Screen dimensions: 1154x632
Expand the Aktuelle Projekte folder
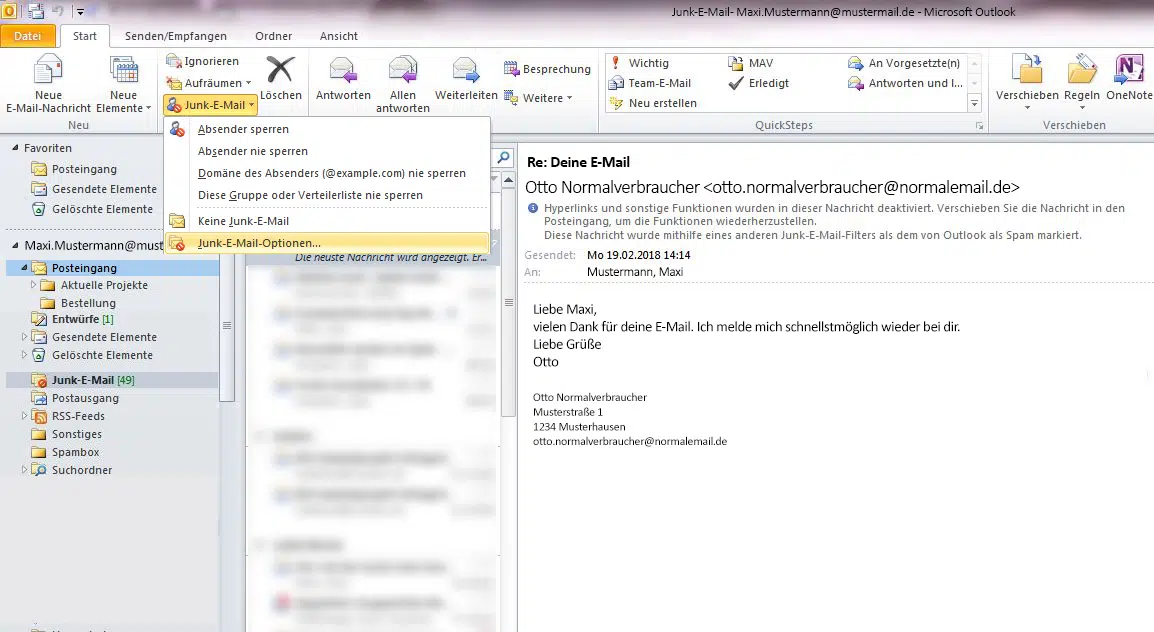[33, 285]
